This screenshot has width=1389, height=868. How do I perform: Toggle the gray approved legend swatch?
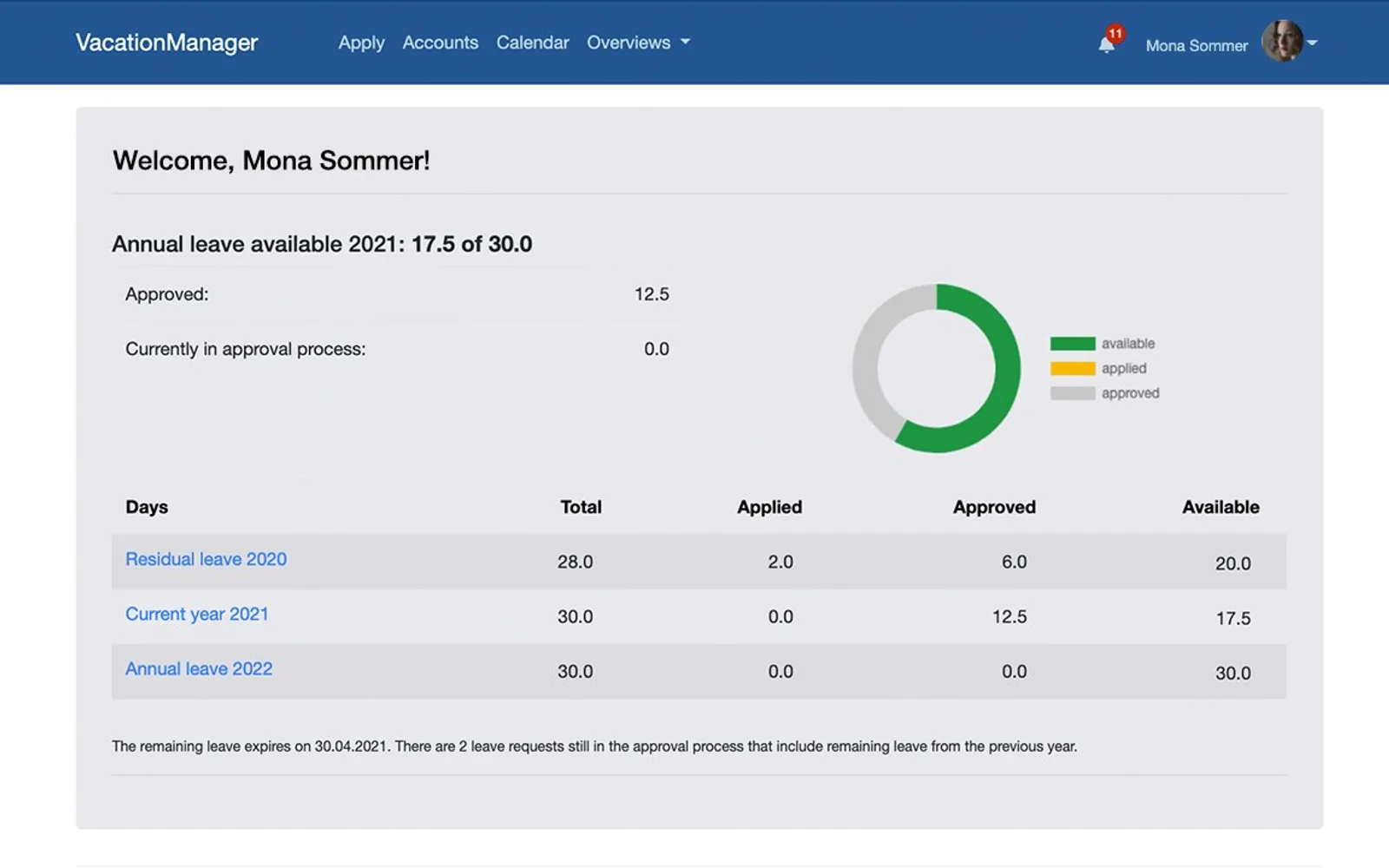1072,393
